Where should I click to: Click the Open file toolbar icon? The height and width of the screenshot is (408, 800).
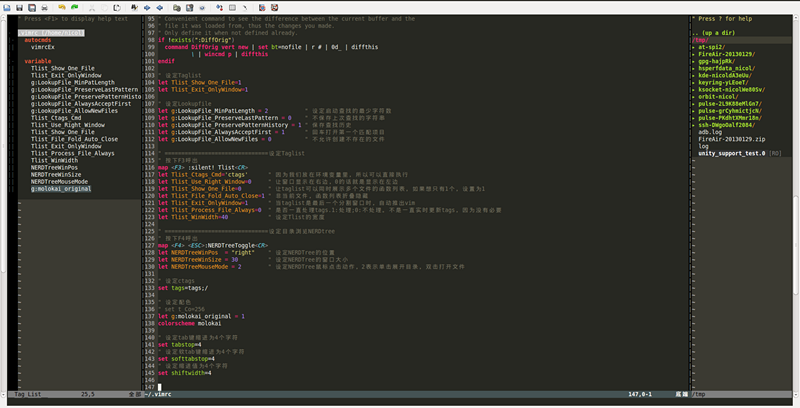(6, 7)
